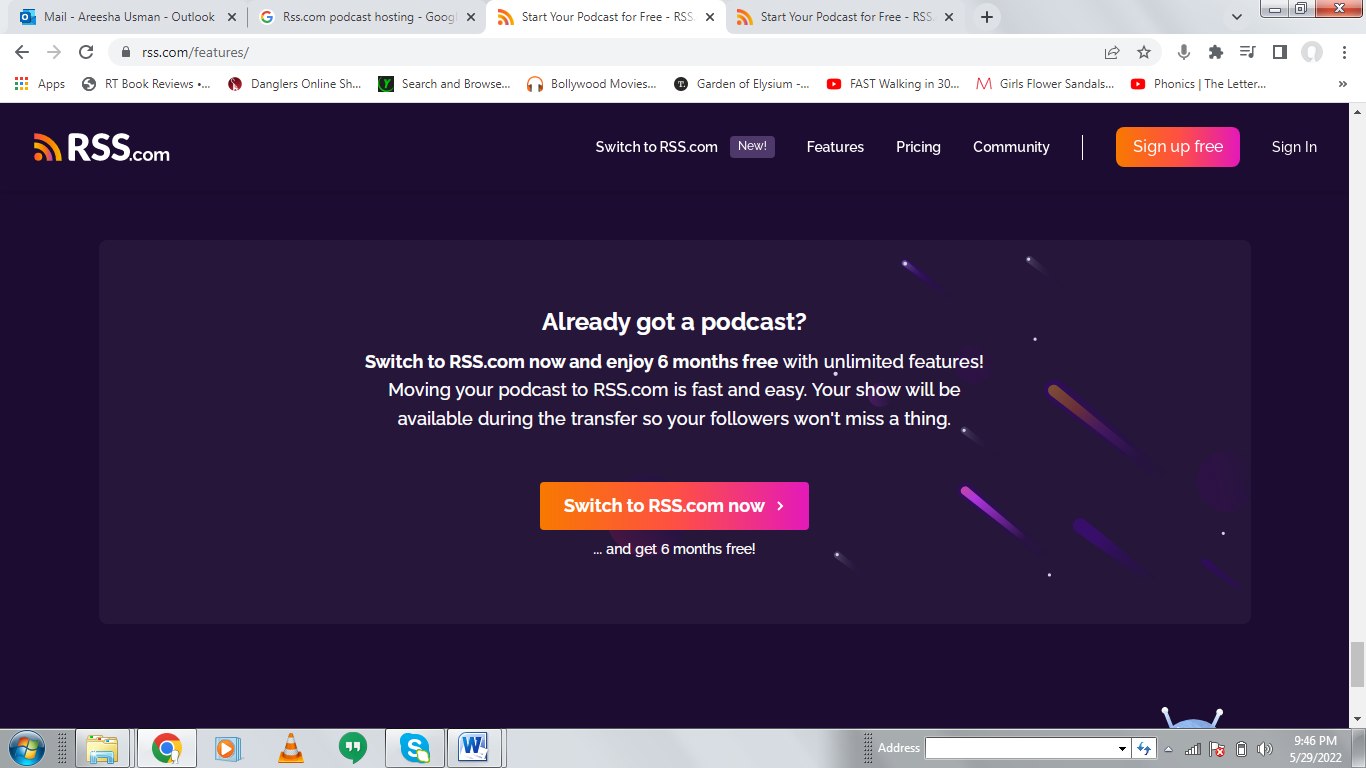Open Community in the site menu
Viewport: 1366px width, 768px height.
point(1011,147)
